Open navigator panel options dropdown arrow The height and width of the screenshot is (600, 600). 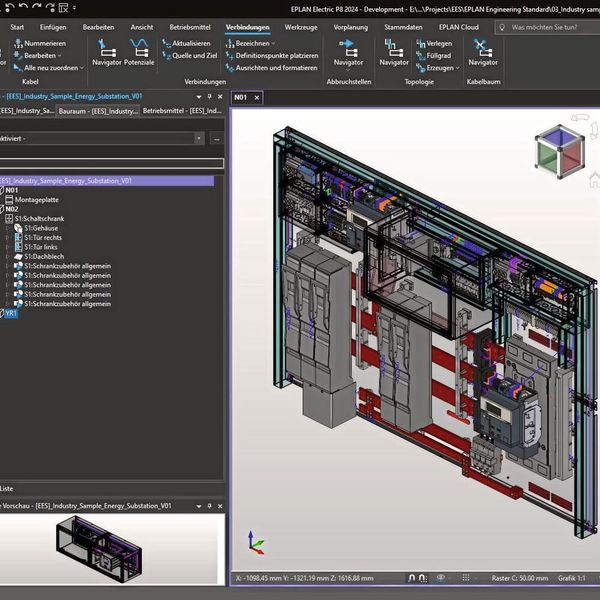tap(199, 97)
